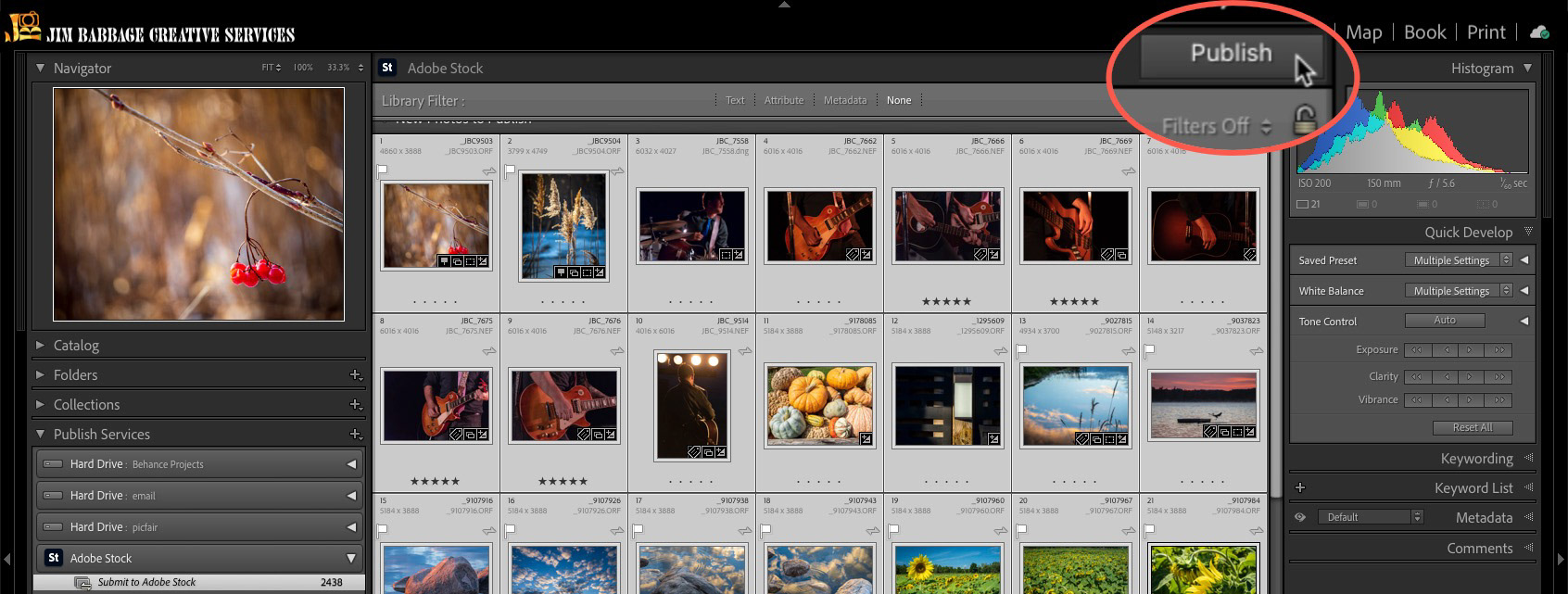Screen dimensions: 1568x594
Task: Open the Metadata Default preset dropdown
Action: 1370,517
